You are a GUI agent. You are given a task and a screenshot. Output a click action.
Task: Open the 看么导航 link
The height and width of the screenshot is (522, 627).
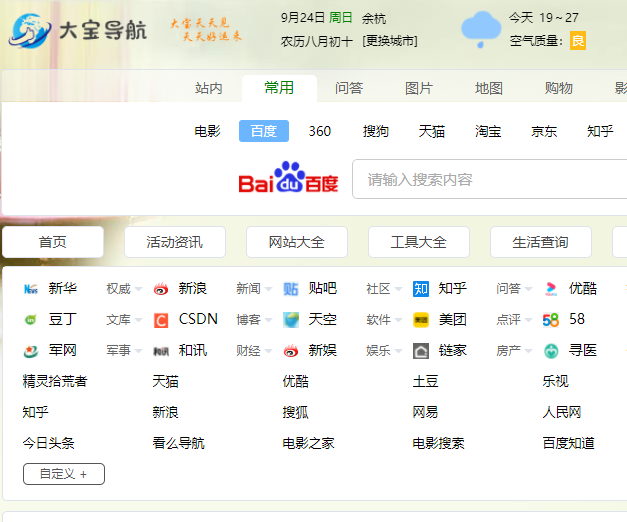[x=178, y=443]
